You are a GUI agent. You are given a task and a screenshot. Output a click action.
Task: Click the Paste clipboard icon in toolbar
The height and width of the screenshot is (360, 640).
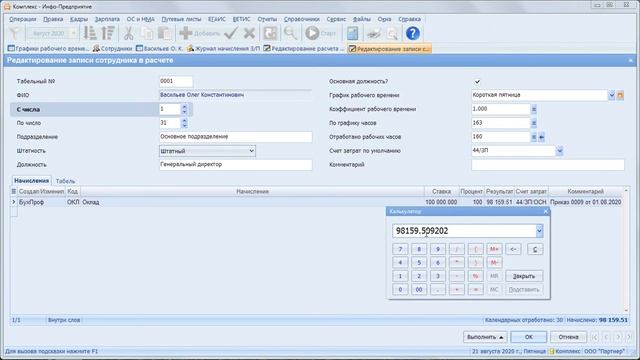click(x=164, y=33)
